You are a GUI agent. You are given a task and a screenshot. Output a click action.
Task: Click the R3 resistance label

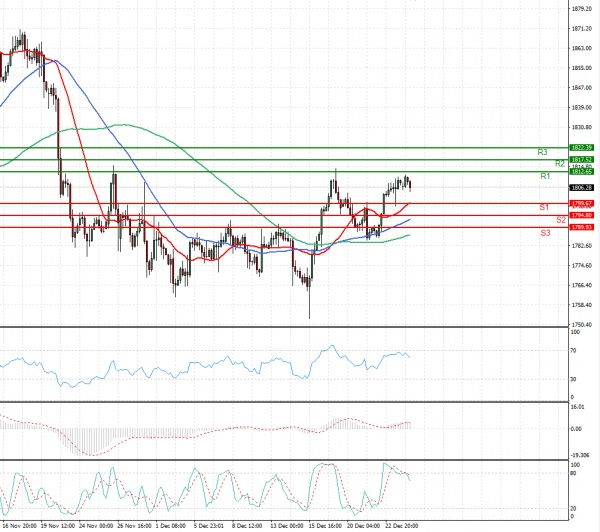pyautogui.click(x=542, y=152)
